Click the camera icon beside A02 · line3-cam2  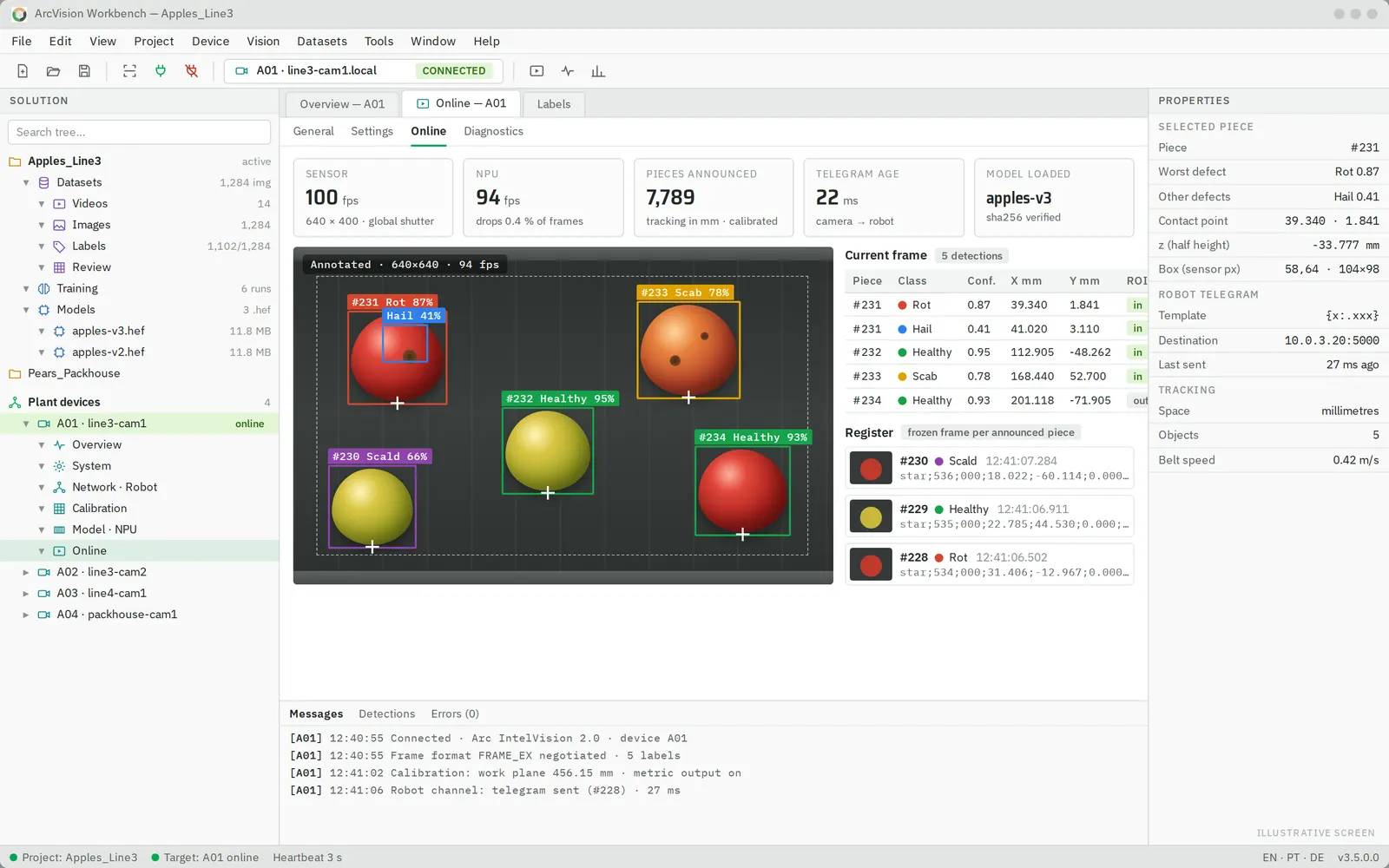[44, 572]
